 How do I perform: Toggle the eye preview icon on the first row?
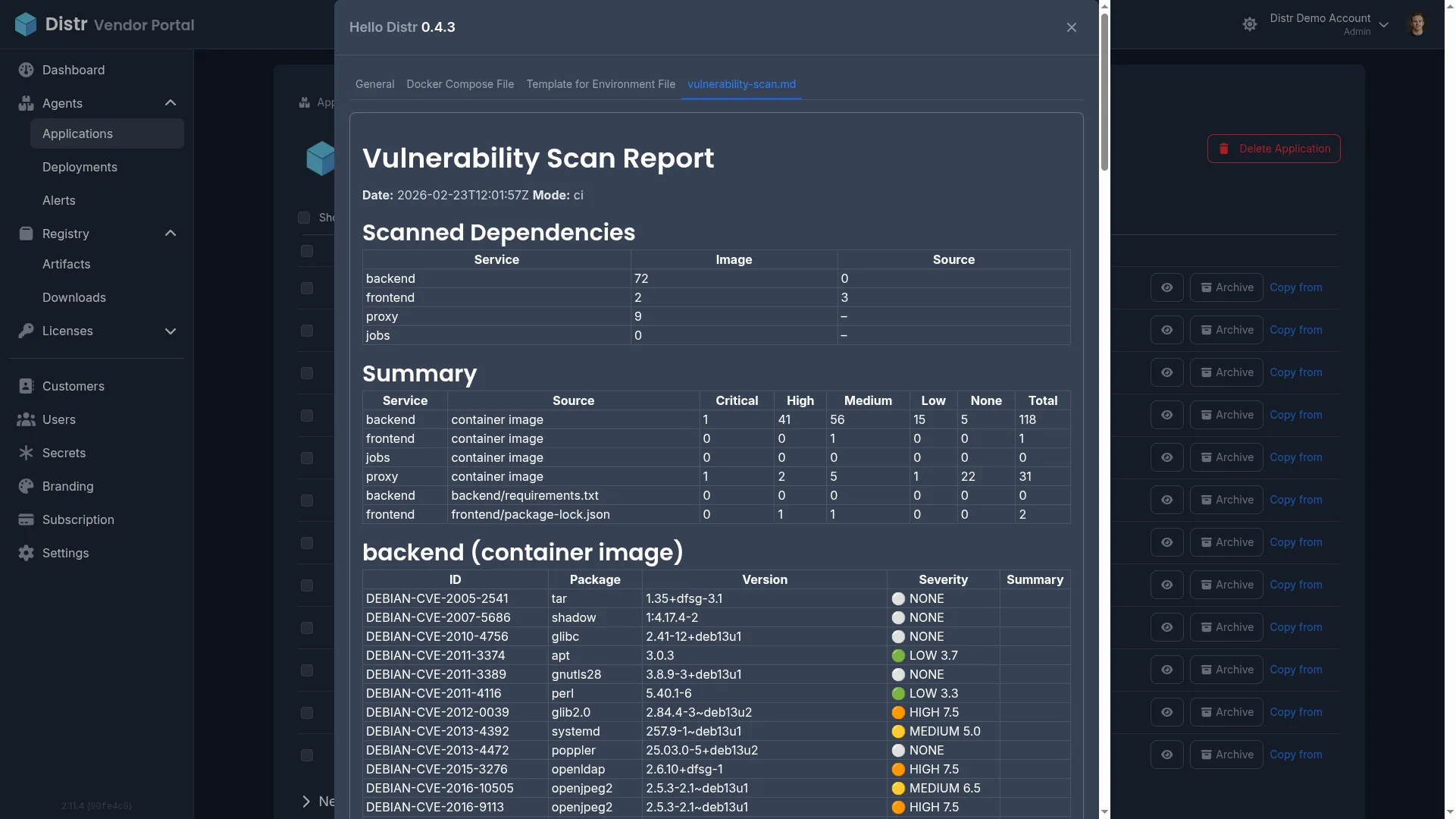point(1166,287)
